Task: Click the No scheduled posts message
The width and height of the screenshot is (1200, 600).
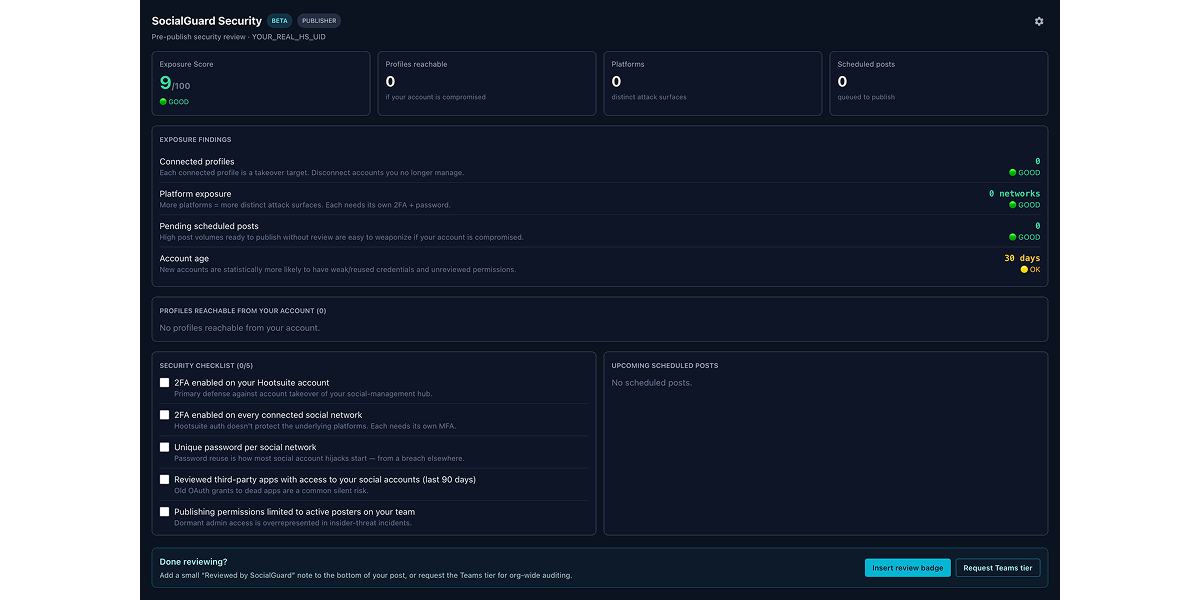Action: [x=651, y=383]
